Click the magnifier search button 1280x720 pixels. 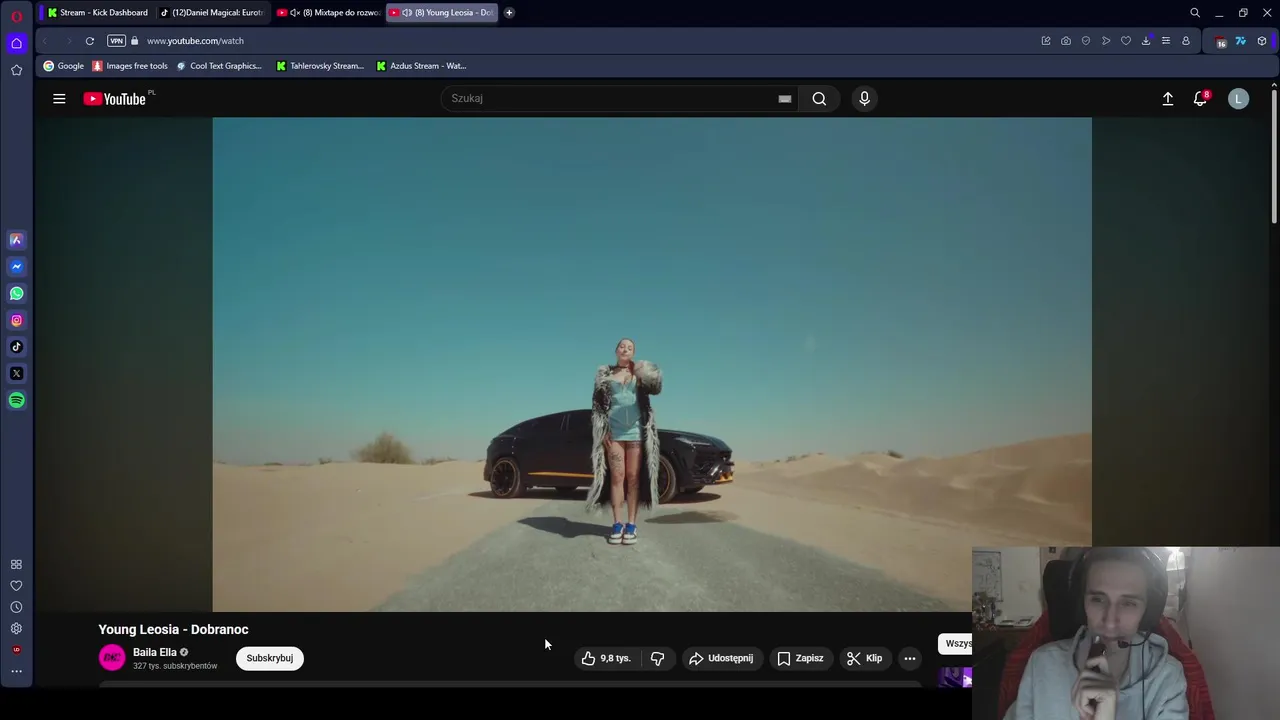pos(819,98)
